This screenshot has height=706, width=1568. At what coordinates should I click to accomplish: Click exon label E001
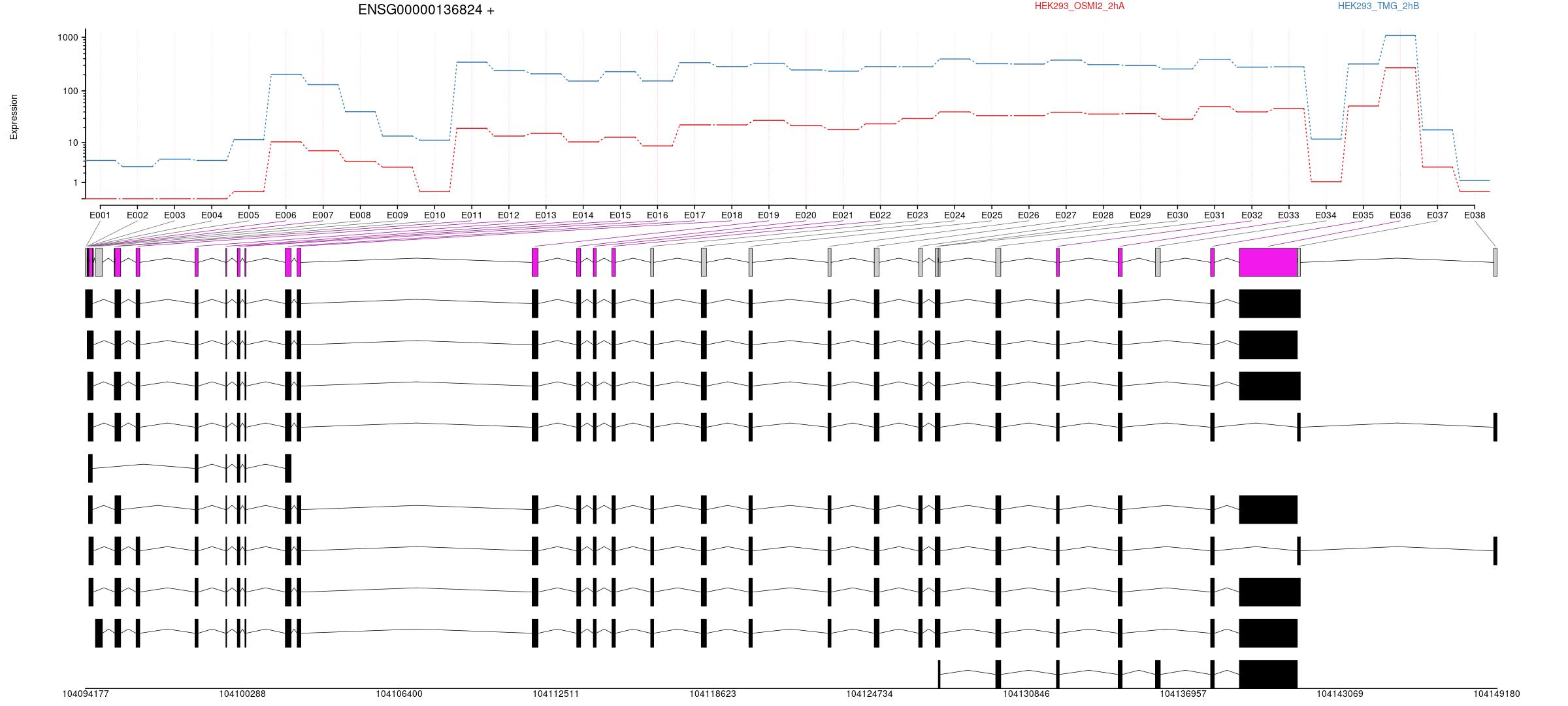tap(100, 215)
